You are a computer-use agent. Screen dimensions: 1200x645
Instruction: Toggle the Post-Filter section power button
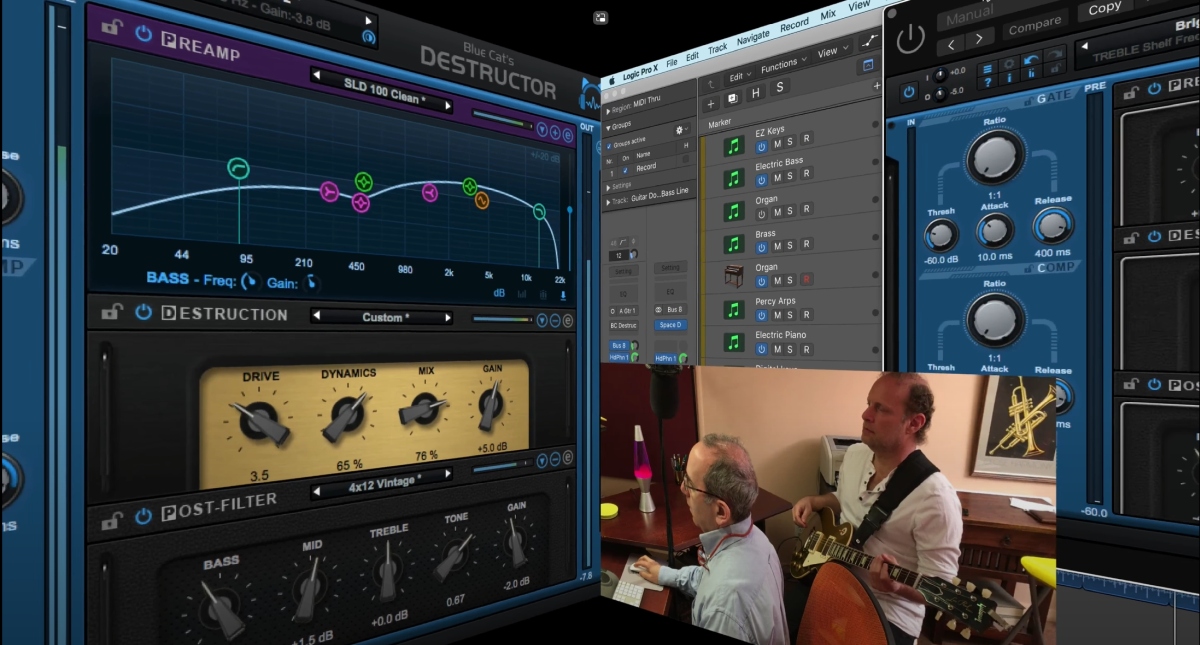(x=142, y=516)
